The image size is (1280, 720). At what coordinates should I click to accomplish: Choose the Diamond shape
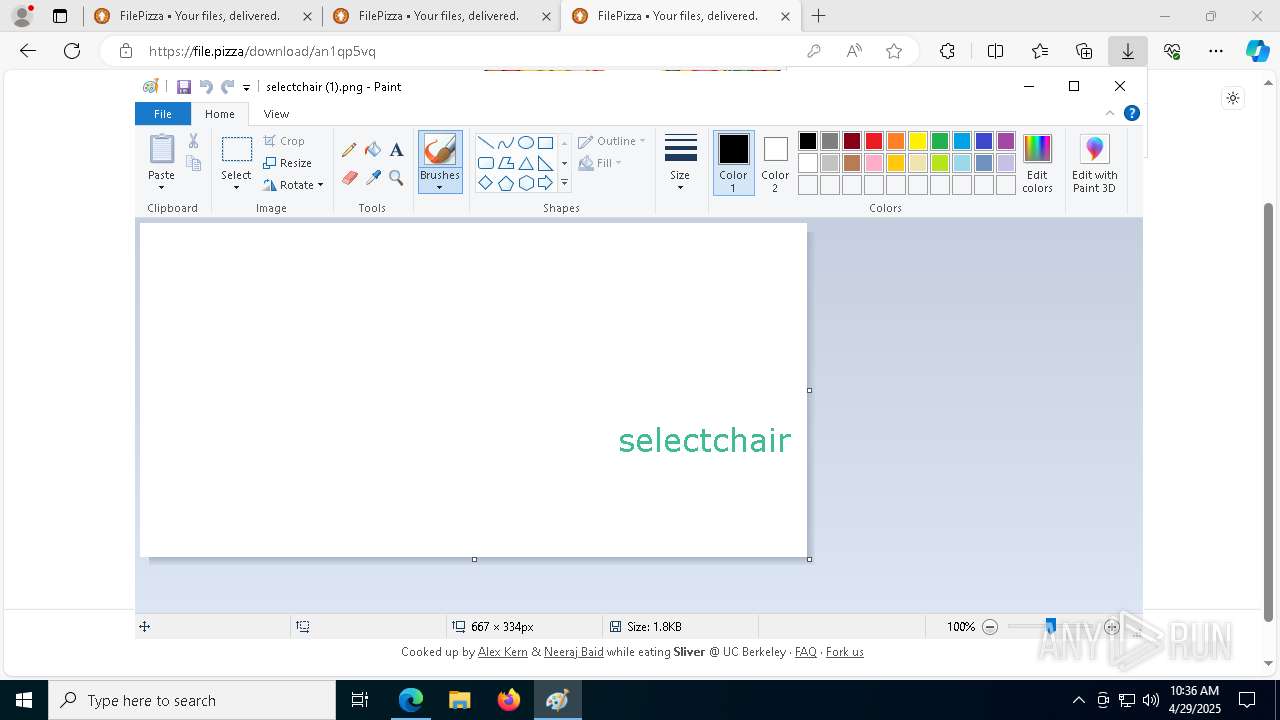486,183
